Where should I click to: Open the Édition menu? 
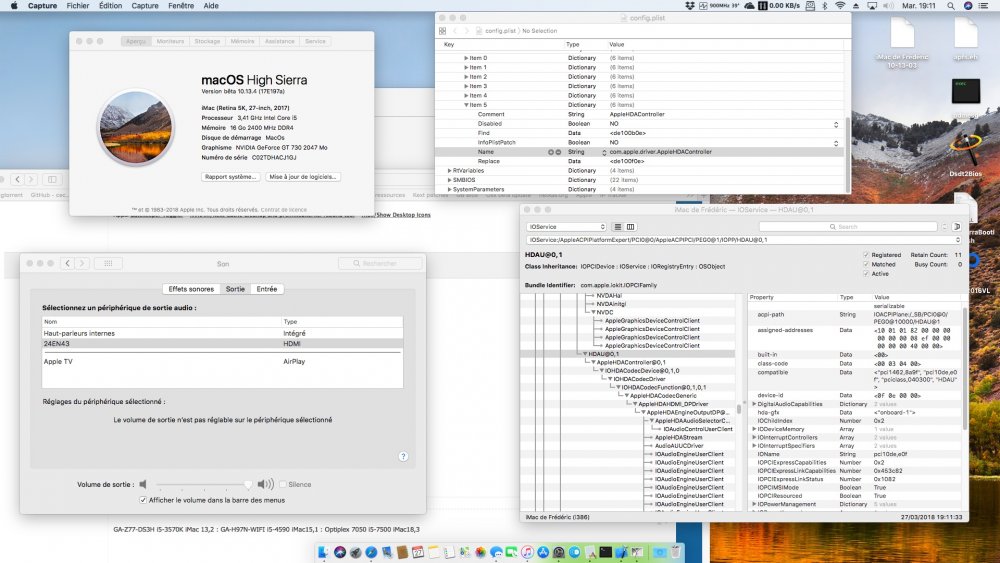[x=110, y=6]
